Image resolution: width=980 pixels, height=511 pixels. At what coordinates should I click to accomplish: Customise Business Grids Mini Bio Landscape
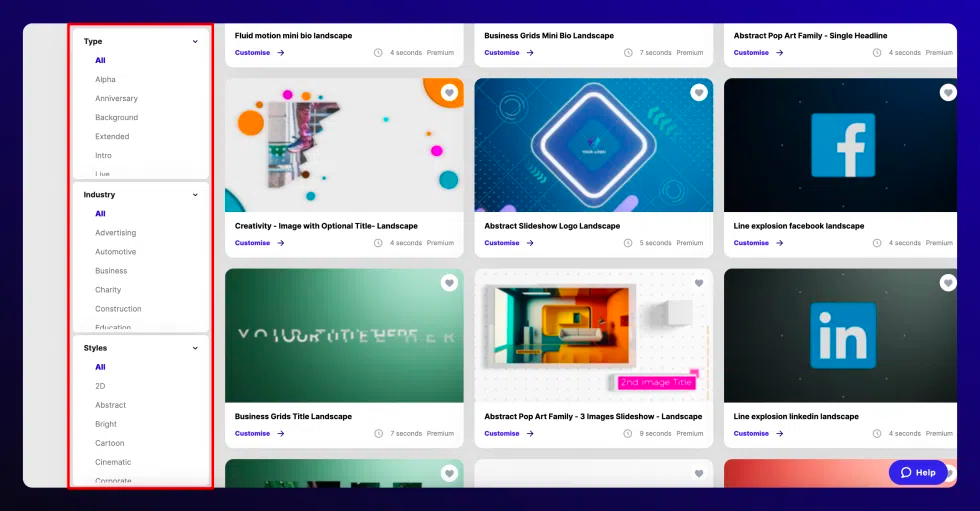[502, 52]
